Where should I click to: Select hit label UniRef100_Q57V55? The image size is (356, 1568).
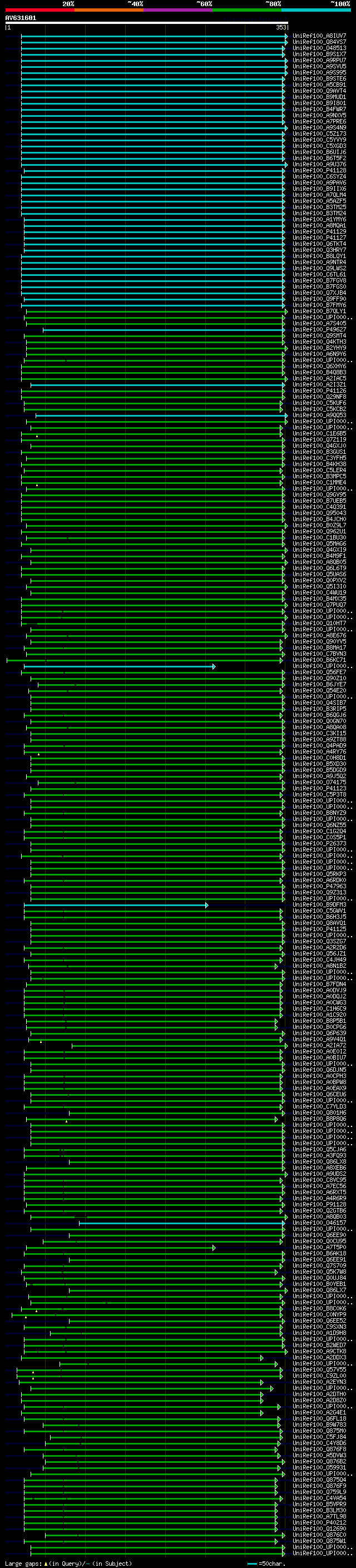pos(319,1370)
